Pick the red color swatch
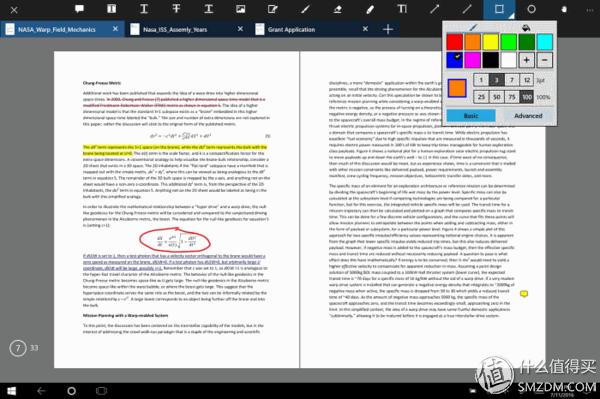600x399 pixels. pos(455,42)
